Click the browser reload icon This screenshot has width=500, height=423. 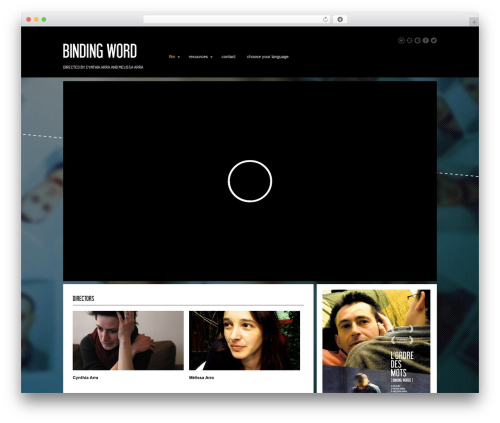click(x=325, y=20)
